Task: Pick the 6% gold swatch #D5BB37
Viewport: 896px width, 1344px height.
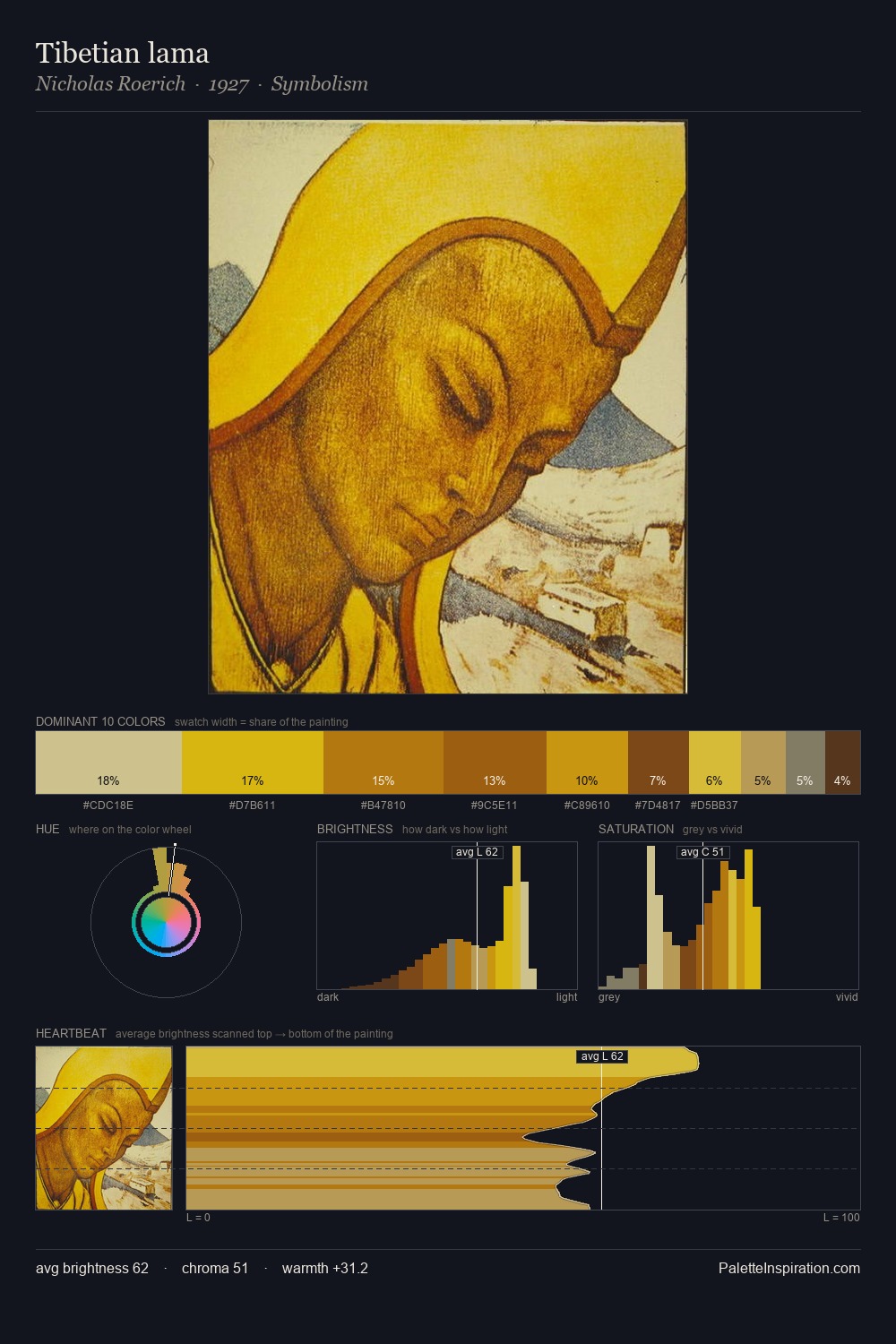Action: coord(715,762)
